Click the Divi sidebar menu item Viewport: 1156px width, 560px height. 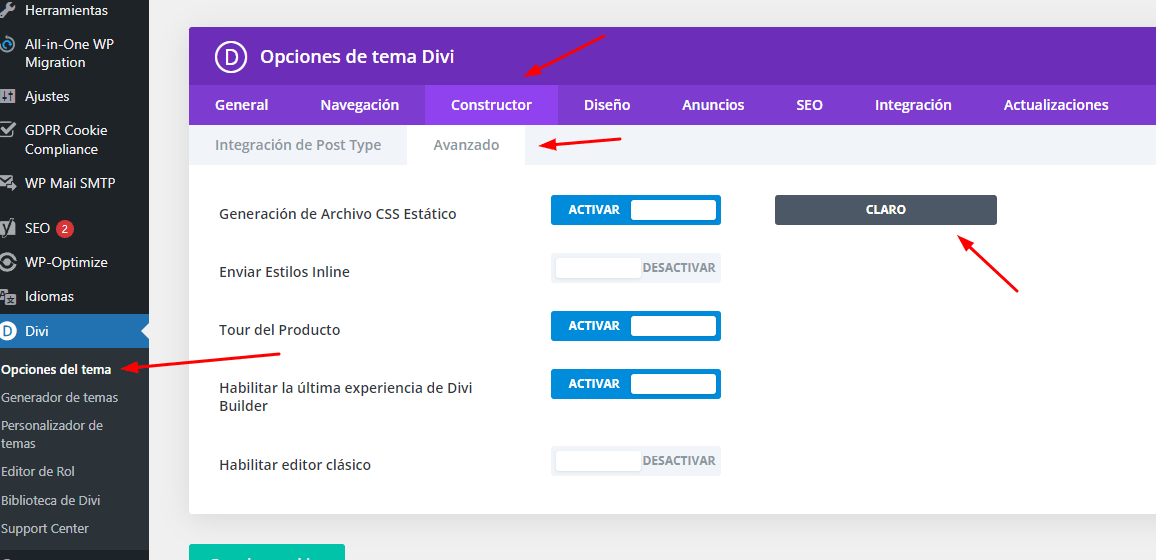pyautogui.click(x=74, y=331)
